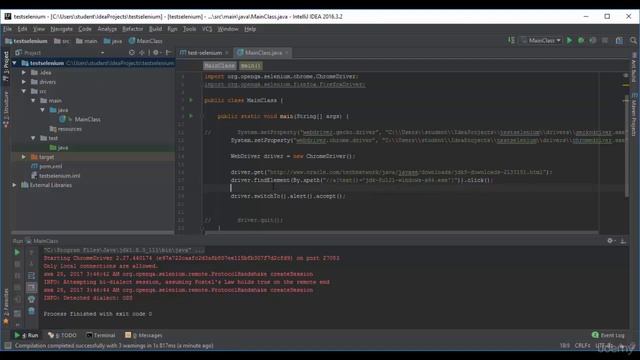640x360 pixels.
Task: Open the File menu
Action: (8, 29)
